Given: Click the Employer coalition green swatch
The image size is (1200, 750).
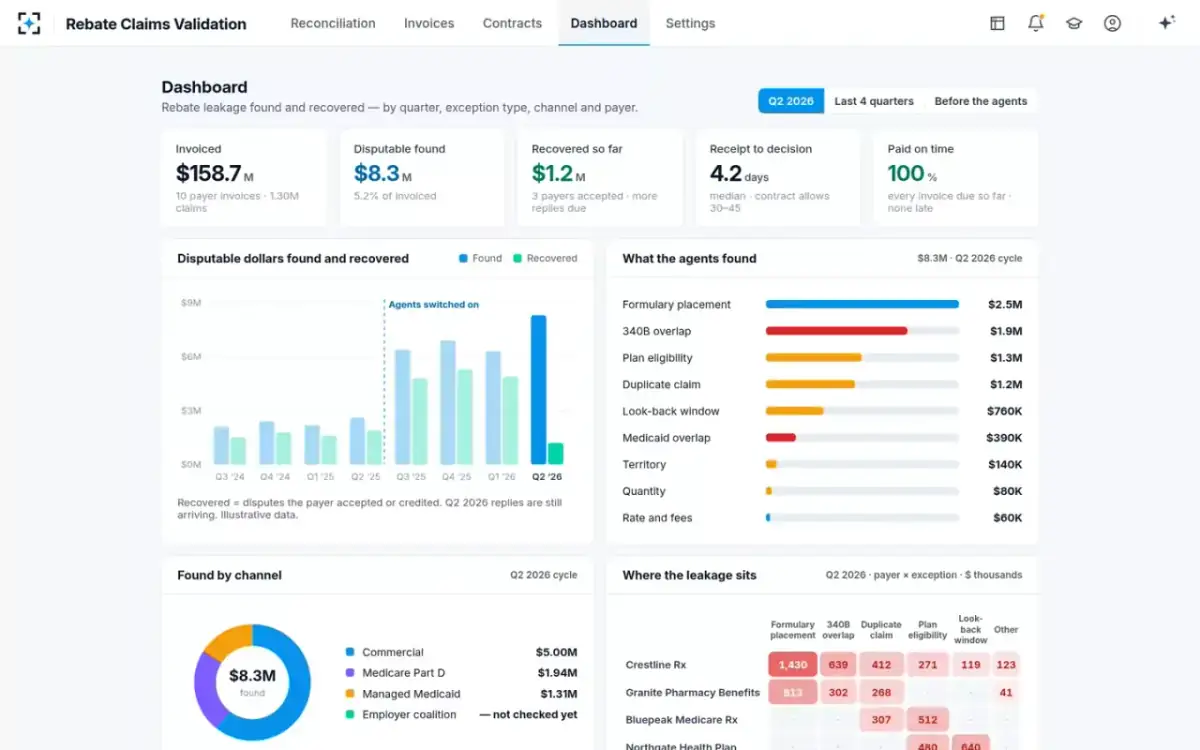Looking at the screenshot, I should coord(350,715).
